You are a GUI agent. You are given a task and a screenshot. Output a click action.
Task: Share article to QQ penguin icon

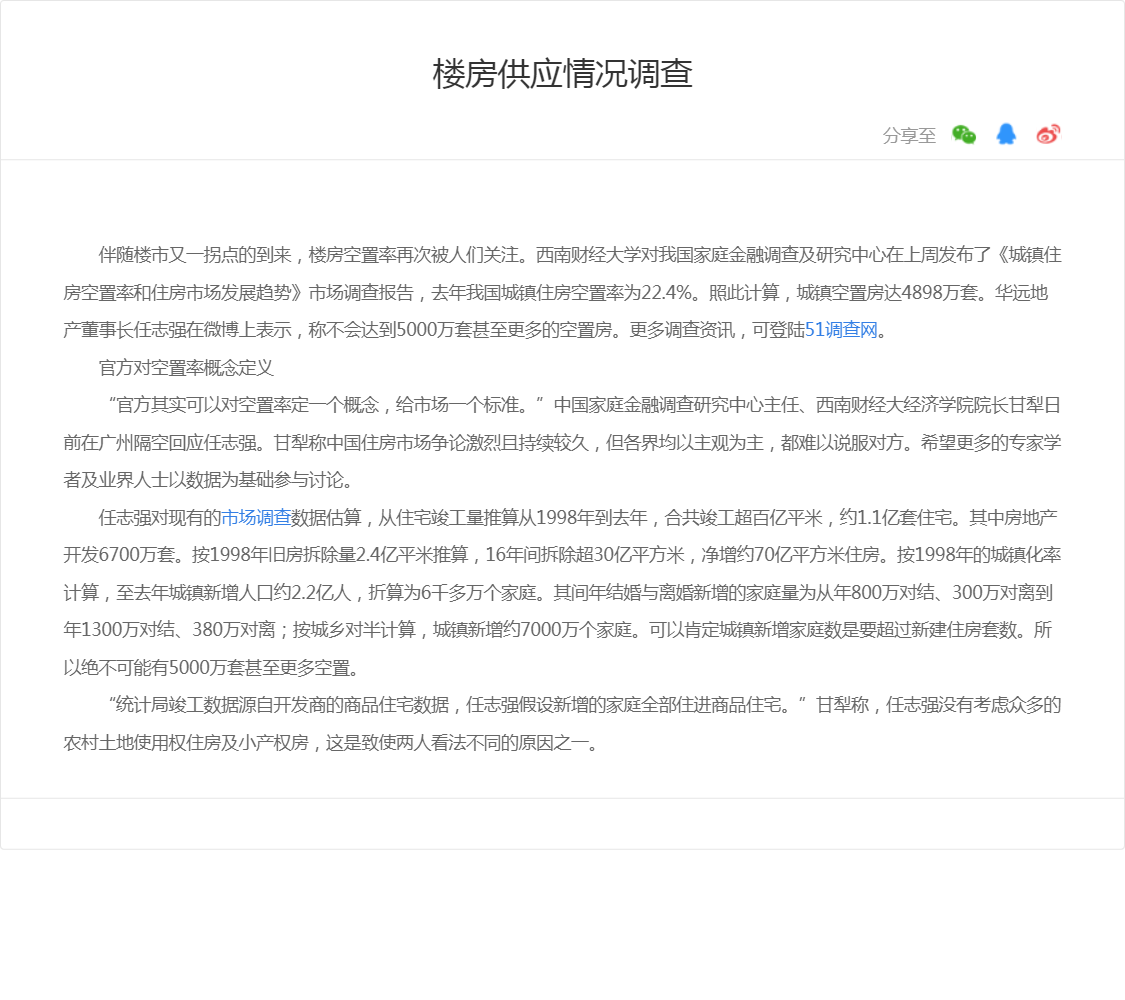[1006, 134]
